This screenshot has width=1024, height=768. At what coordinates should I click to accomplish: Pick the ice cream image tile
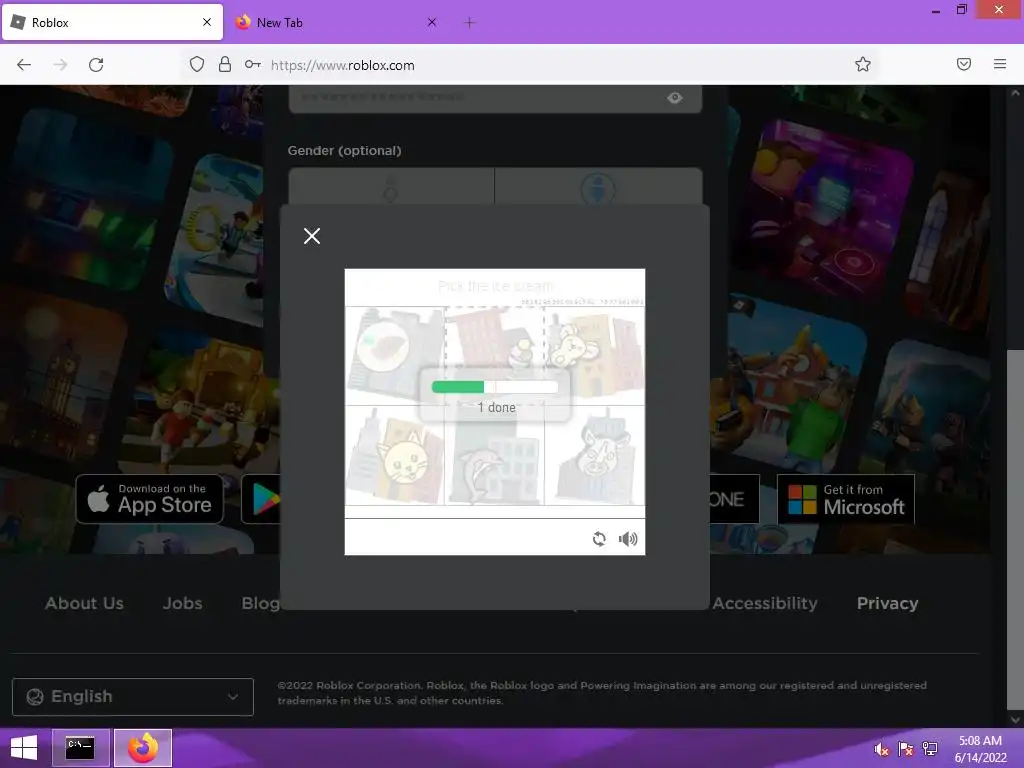click(x=494, y=355)
